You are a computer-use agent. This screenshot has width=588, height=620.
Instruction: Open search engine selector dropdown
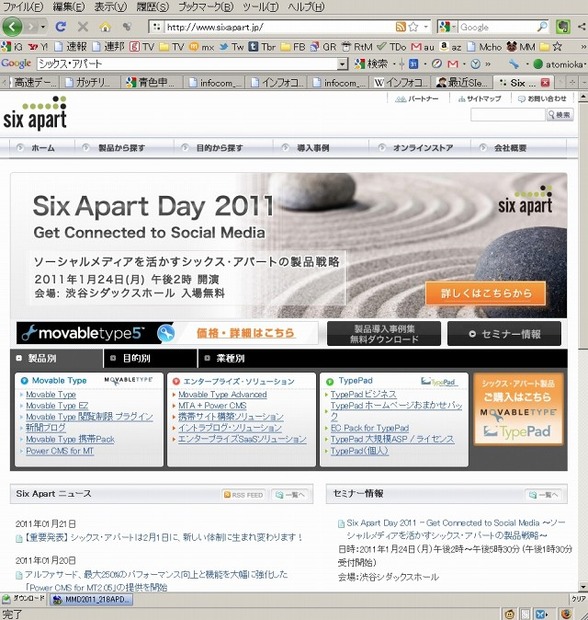[x=448, y=26]
